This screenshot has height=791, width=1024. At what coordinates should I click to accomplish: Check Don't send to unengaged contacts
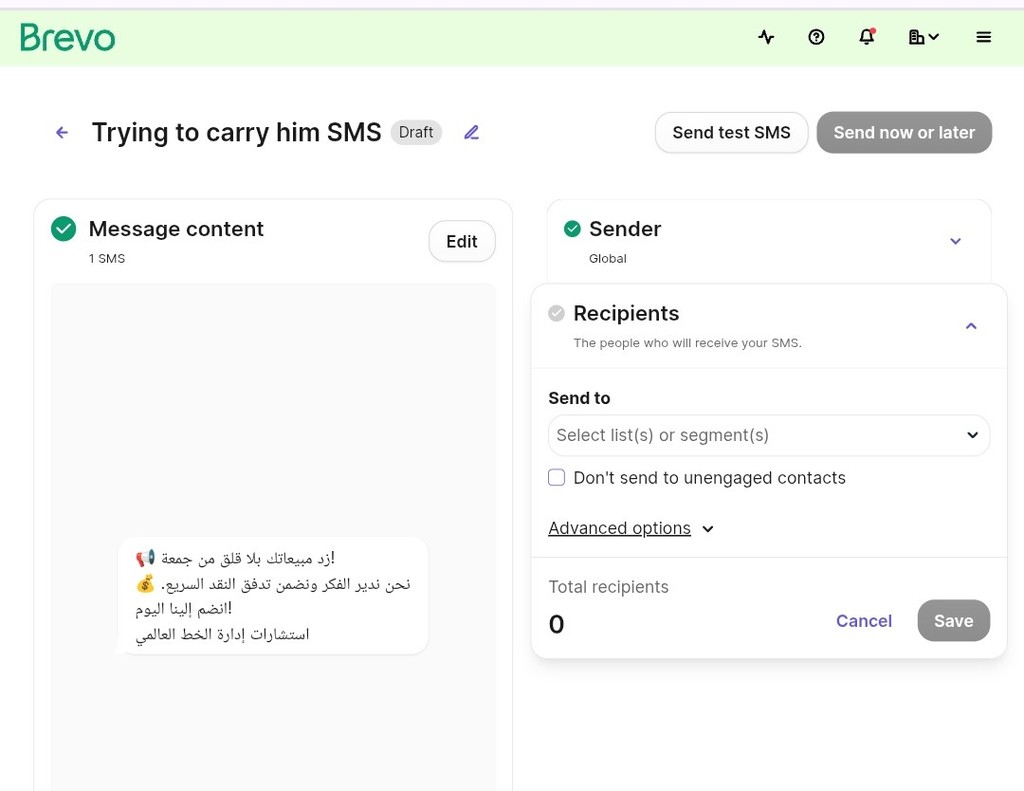tap(556, 477)
